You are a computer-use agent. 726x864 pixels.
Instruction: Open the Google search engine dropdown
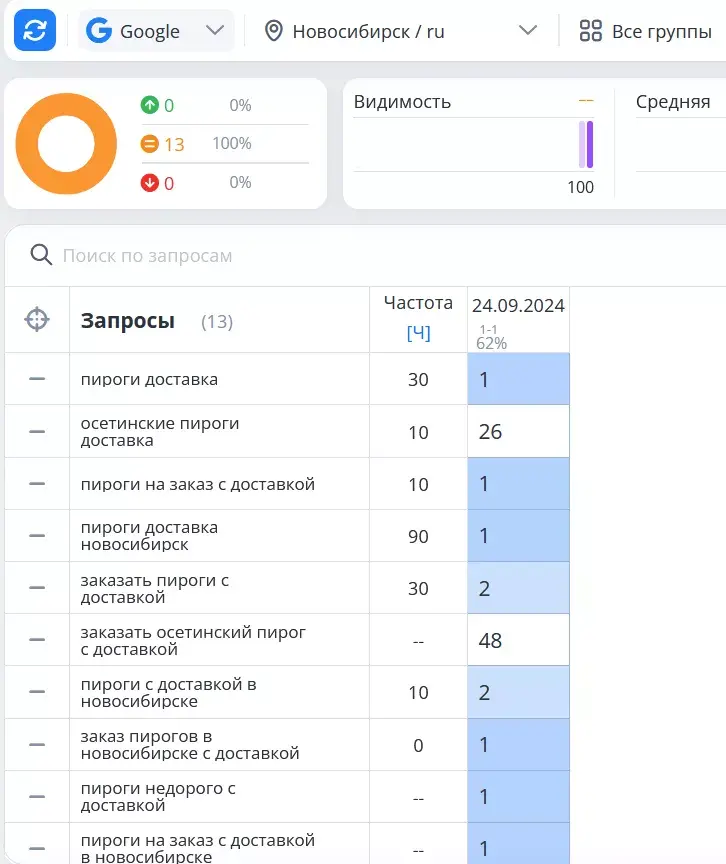click(x=156, y=31)
